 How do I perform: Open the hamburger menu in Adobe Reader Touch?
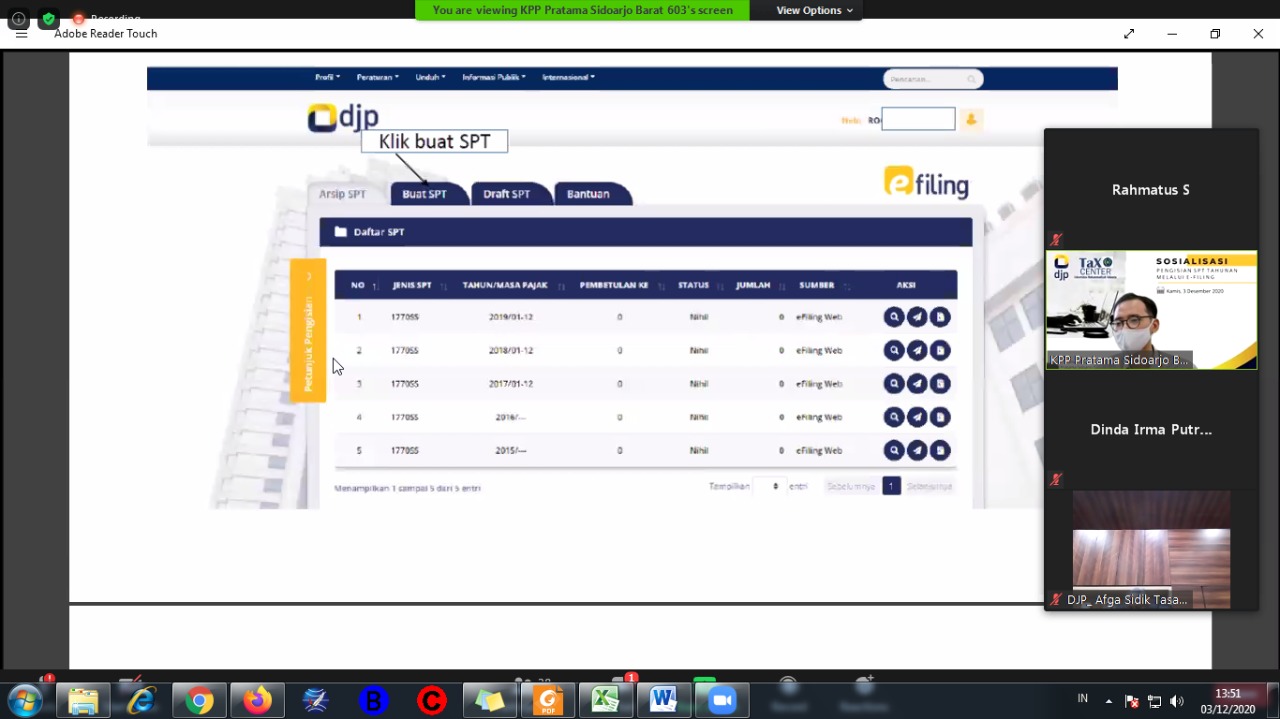(21, 34)
